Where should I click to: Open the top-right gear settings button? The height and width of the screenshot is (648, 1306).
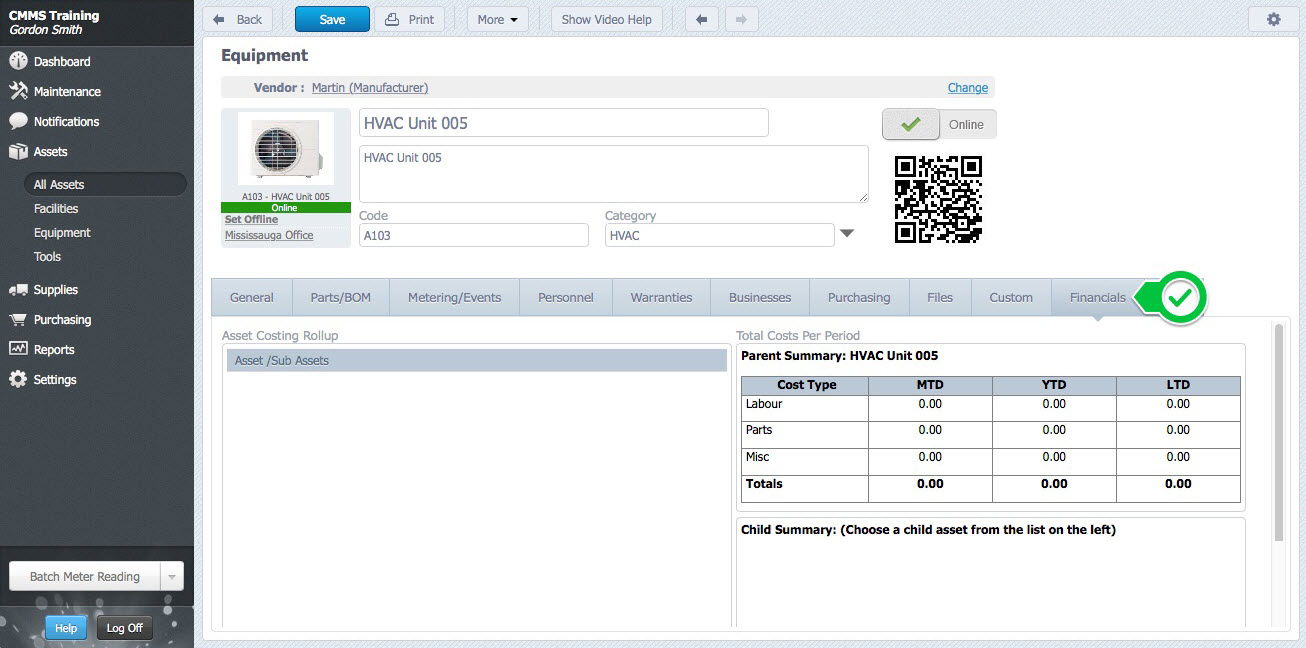(x=1273, y=19)
